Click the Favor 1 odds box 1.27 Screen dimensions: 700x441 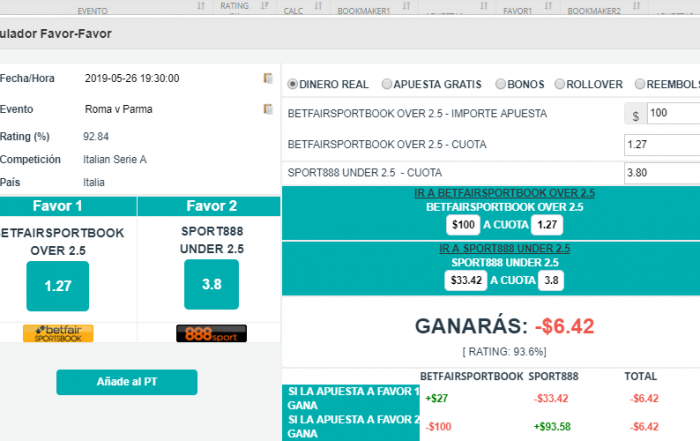click(58, 286)
